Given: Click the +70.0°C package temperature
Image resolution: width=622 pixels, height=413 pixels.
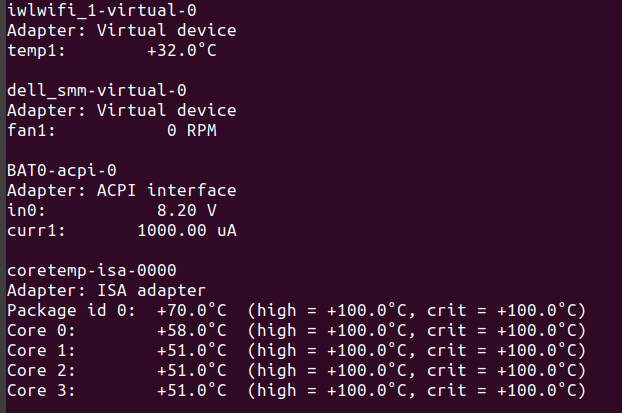Looking at the screenshot, I should pos(191,310).
